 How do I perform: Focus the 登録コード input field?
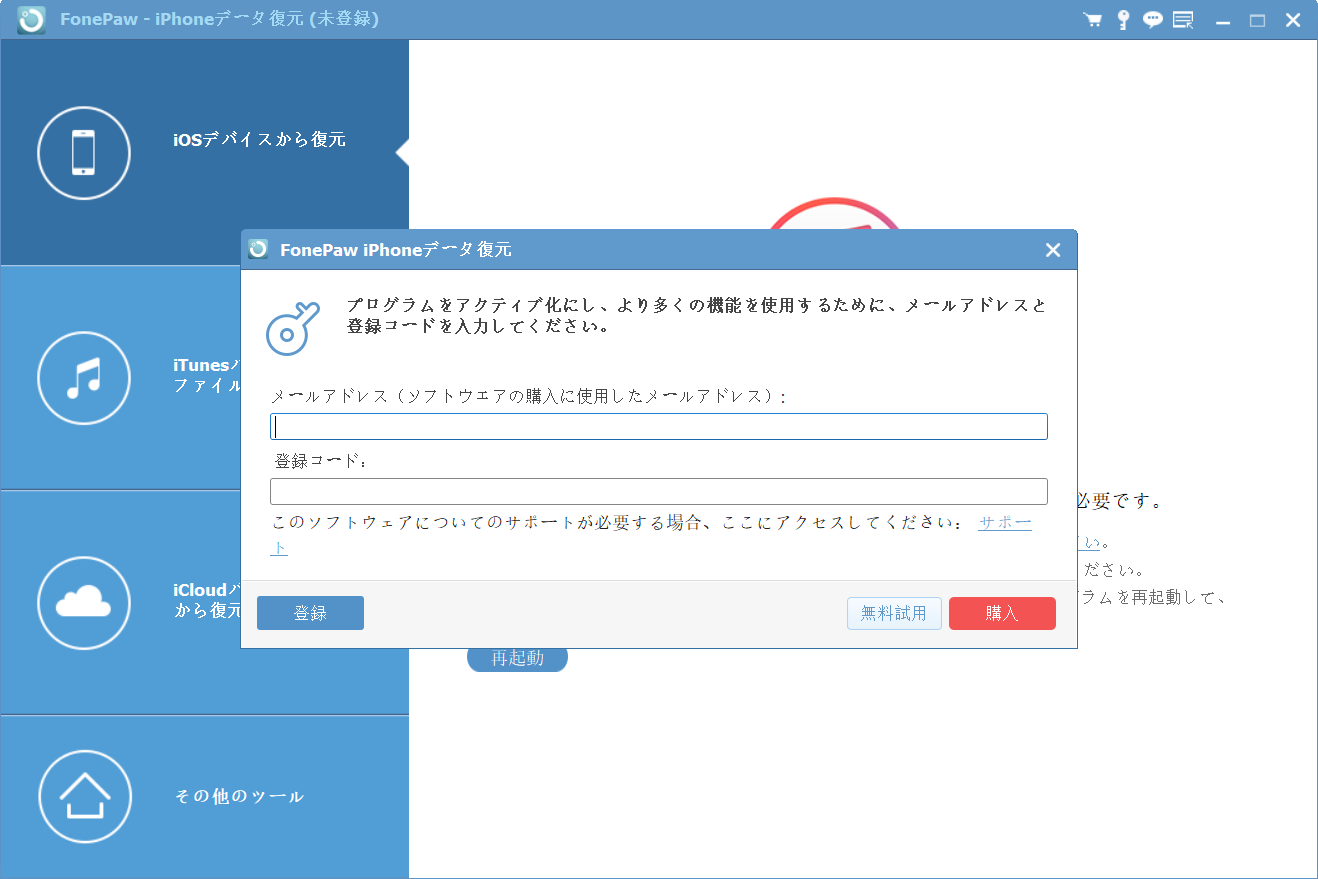coord(659,491)
